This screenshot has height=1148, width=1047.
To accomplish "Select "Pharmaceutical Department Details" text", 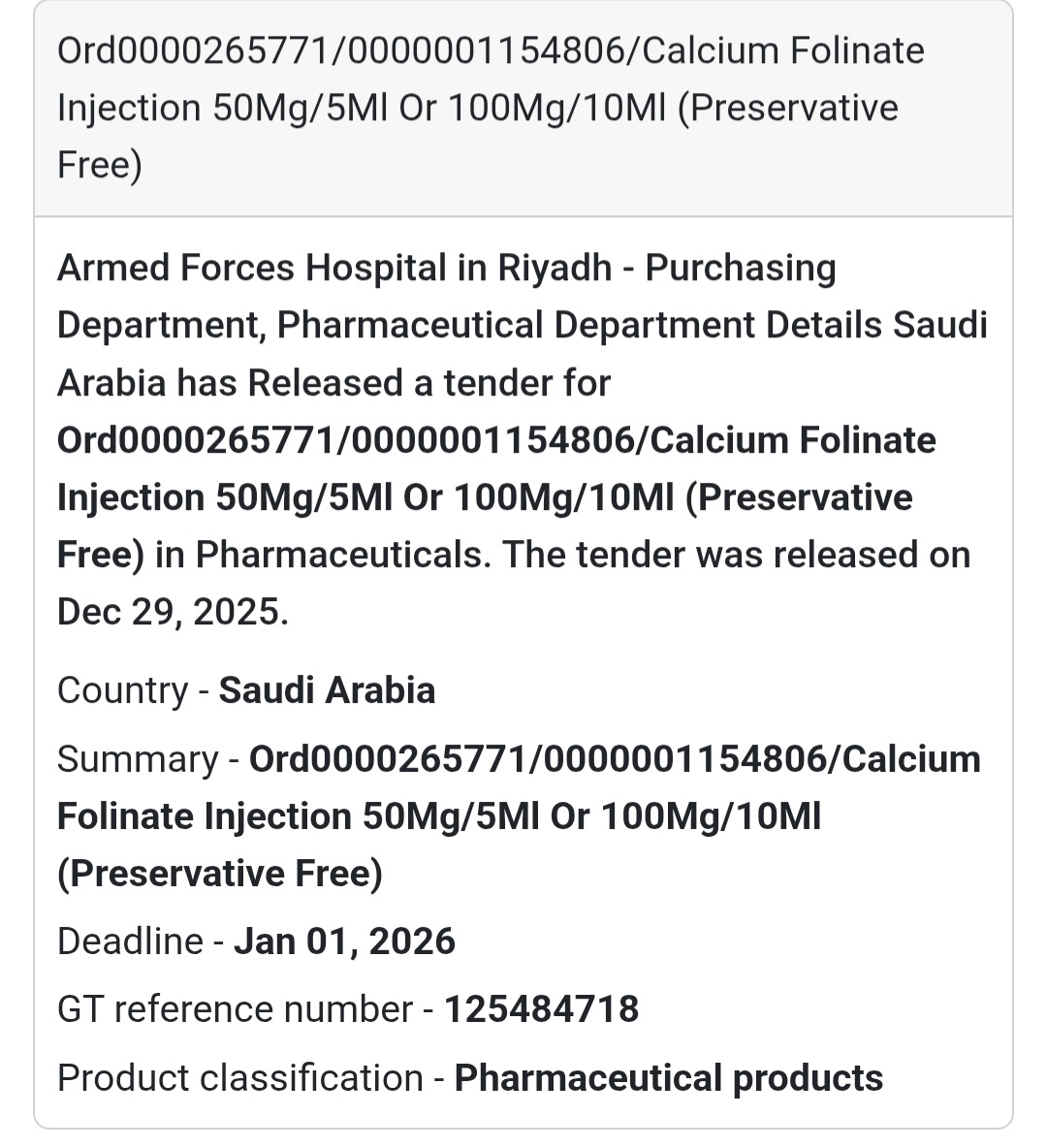I will point(580,326).
